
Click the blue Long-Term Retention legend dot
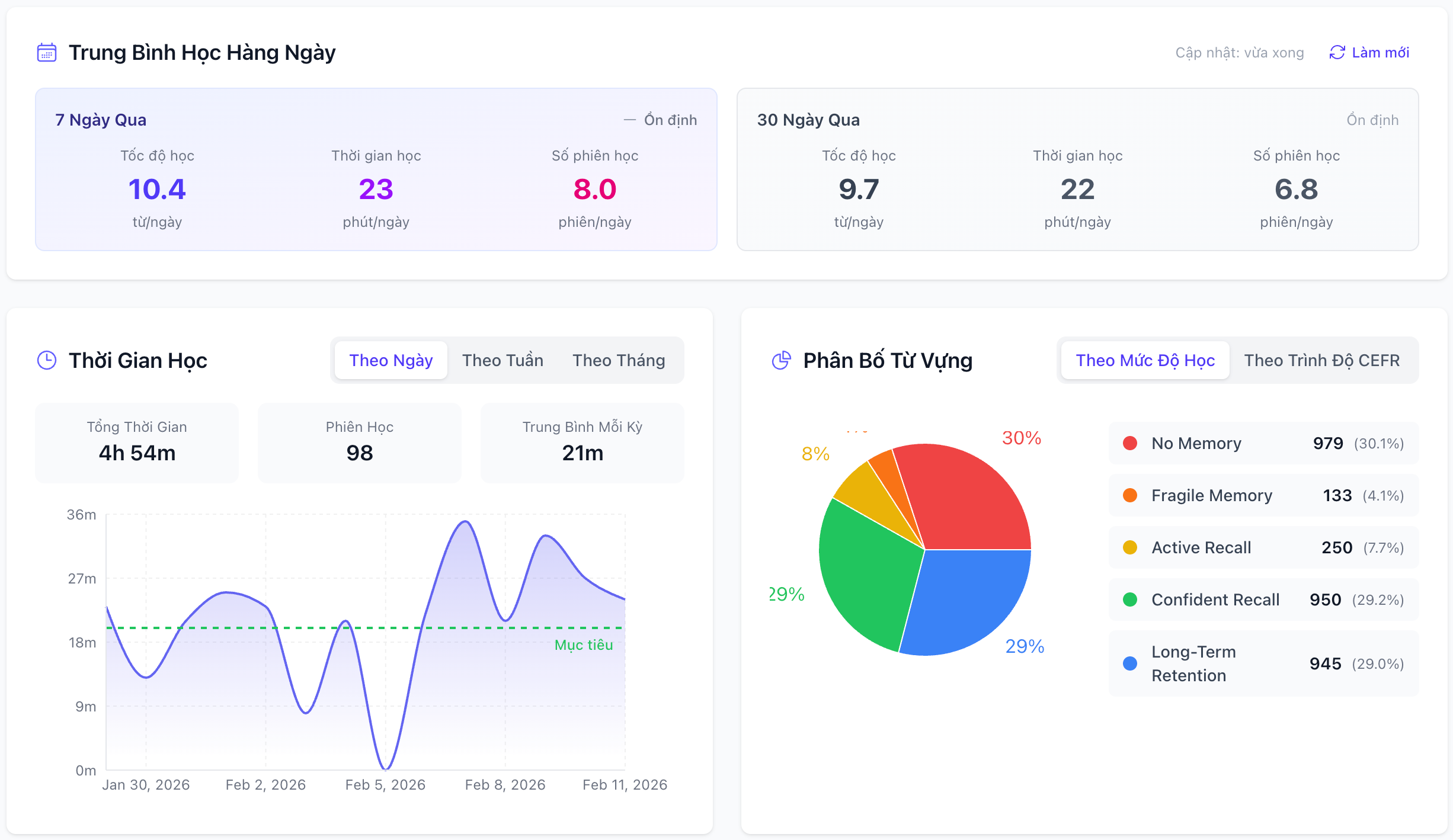pyautogui.click(x=1130, y=663)
